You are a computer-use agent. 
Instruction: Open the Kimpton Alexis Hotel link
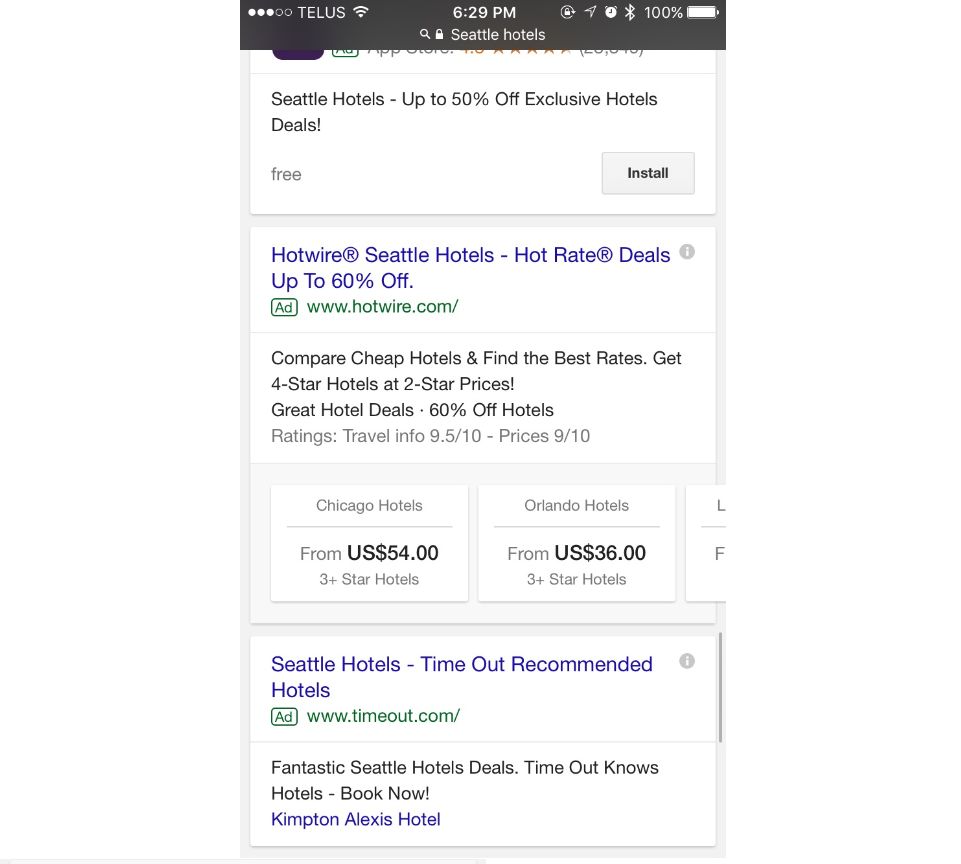pyautogui.click(x=355, y=819)
